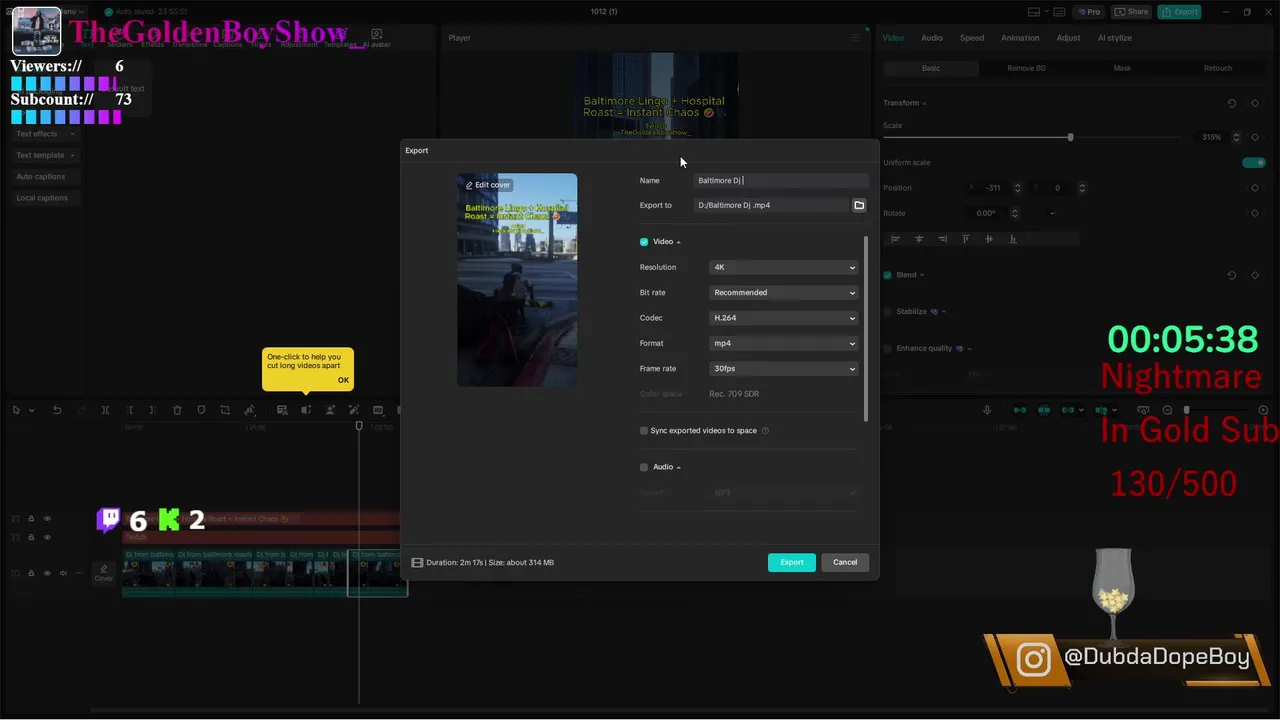Toggle the Uniform scale switch
Viewport: 1280px width, 720px height.
[x=1254, y=163]
